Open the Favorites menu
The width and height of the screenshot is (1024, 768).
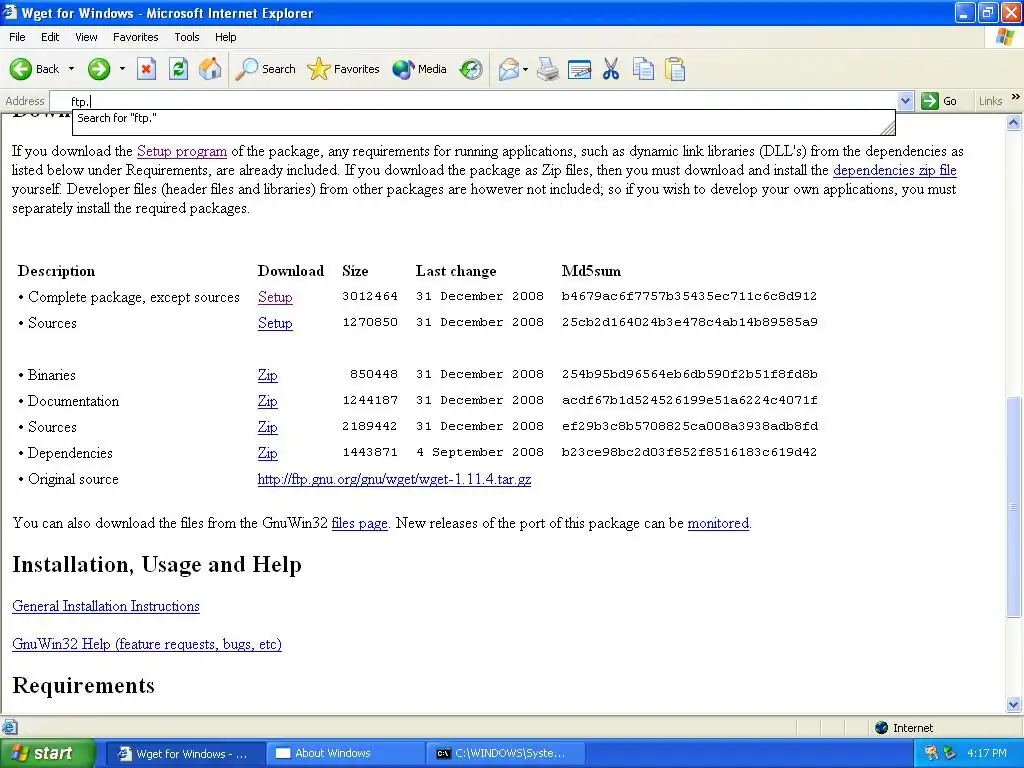(x=135, y=37)
